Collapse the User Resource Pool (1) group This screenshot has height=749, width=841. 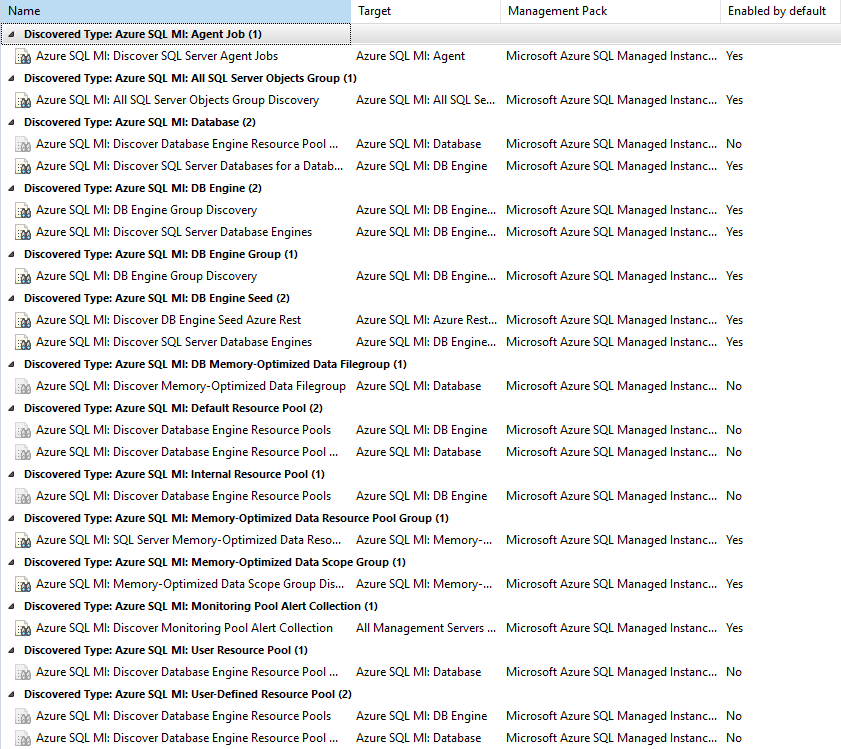[x=11, y=650]
